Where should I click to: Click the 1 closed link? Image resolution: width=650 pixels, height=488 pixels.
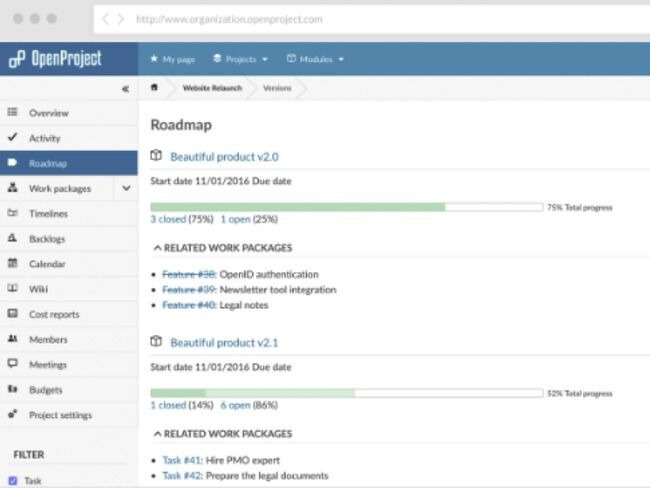(168, 405)
